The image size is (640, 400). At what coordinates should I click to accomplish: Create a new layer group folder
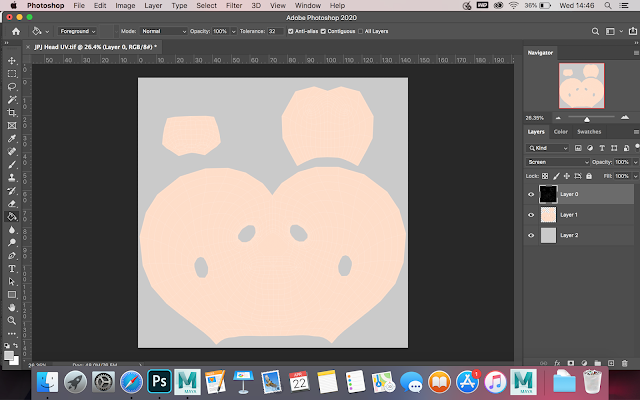click(598, 363)
